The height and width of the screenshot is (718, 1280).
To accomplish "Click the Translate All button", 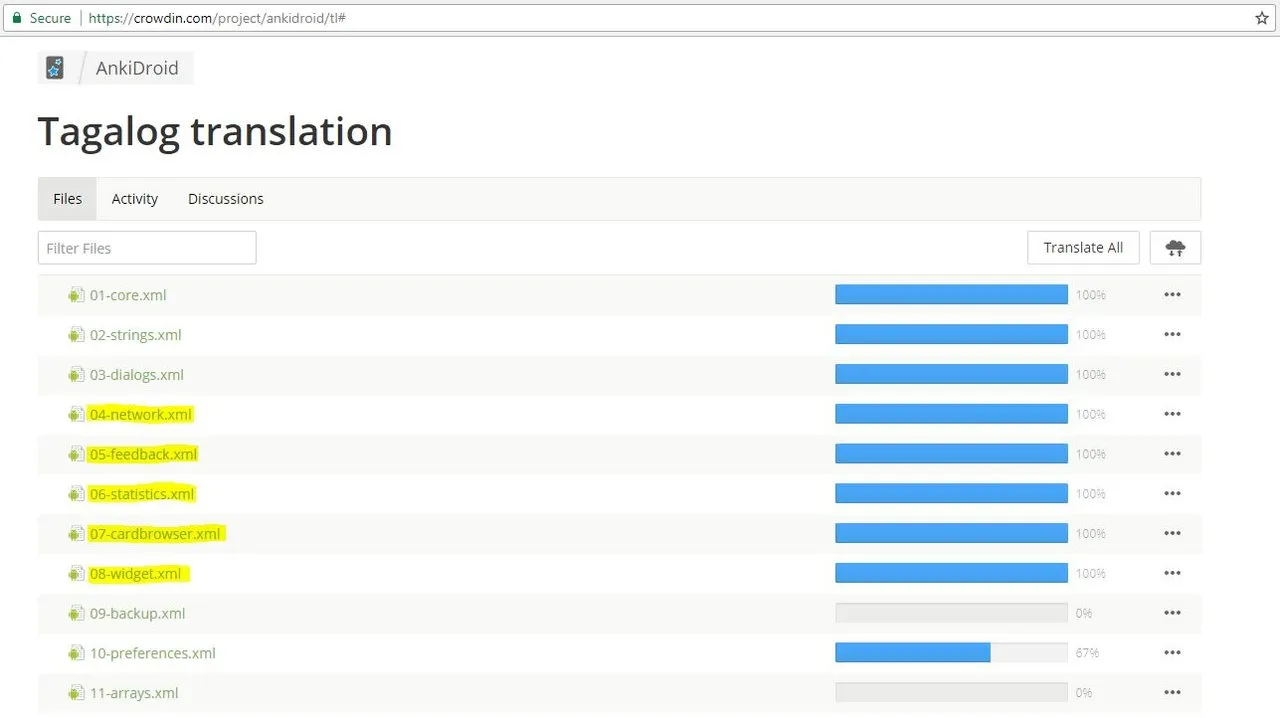I will (1083, 248).
